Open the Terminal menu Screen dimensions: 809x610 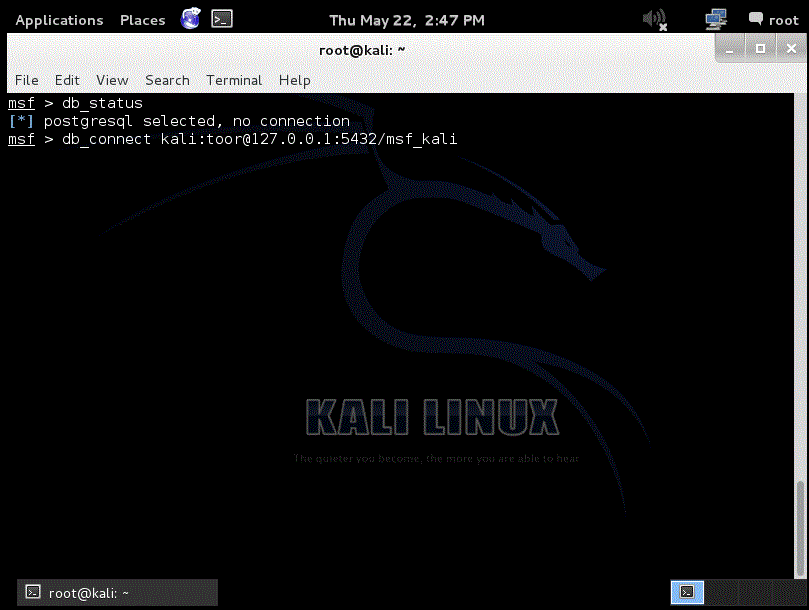[234, 81]
